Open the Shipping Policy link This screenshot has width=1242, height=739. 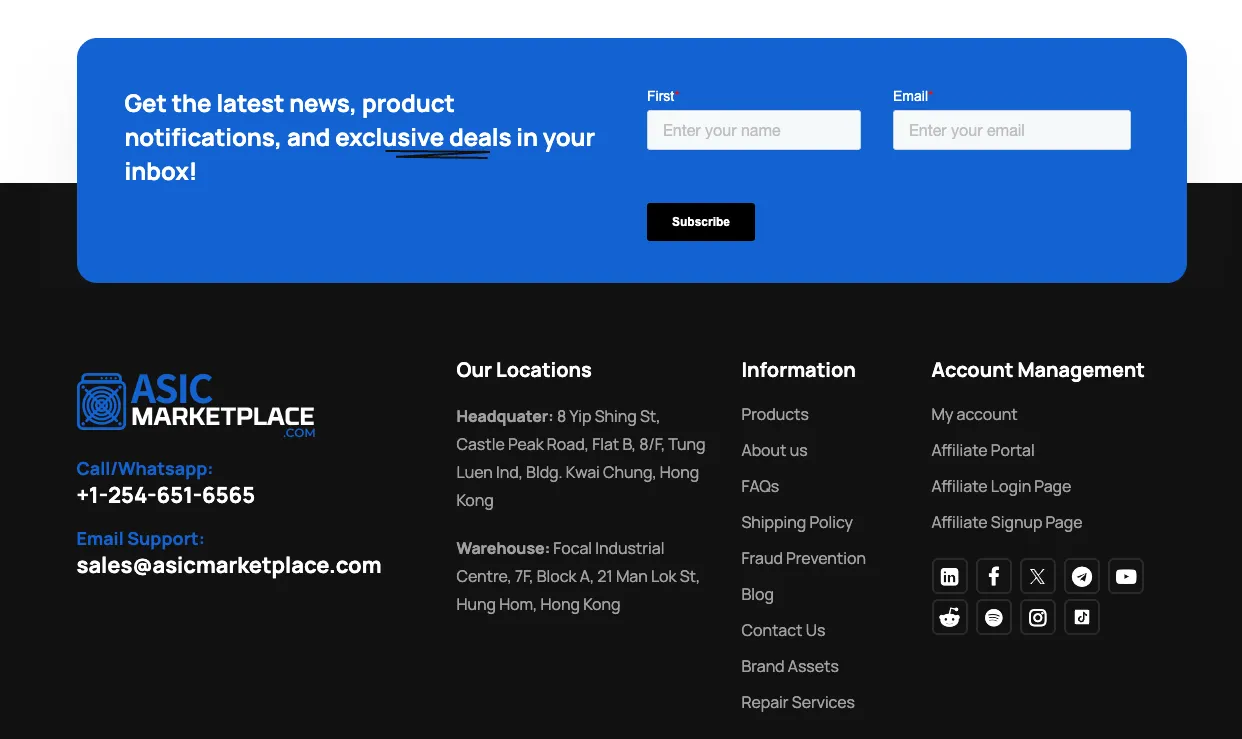pos(797,522)
